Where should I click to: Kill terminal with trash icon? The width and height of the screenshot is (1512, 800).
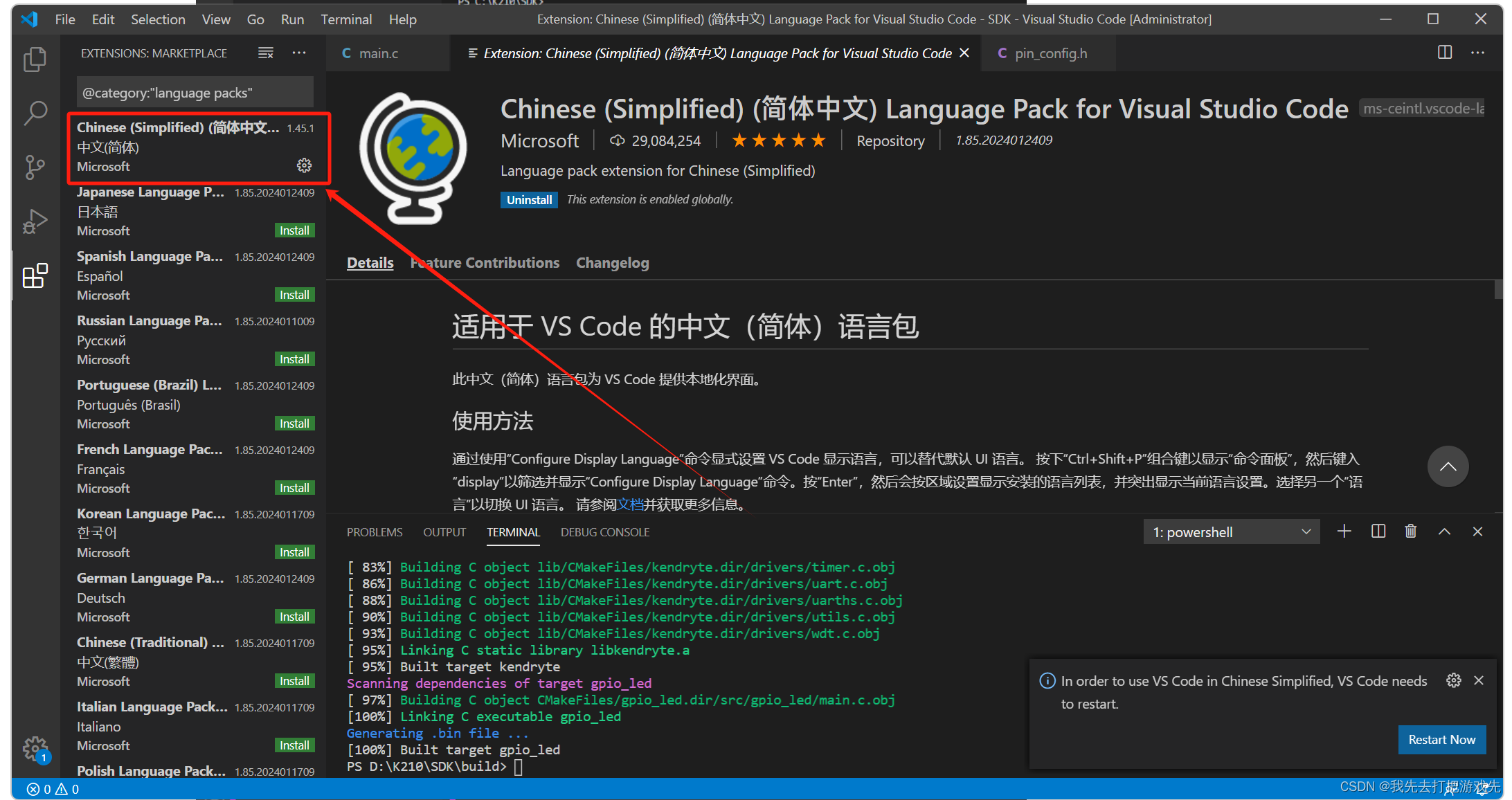click(1410, 531)
